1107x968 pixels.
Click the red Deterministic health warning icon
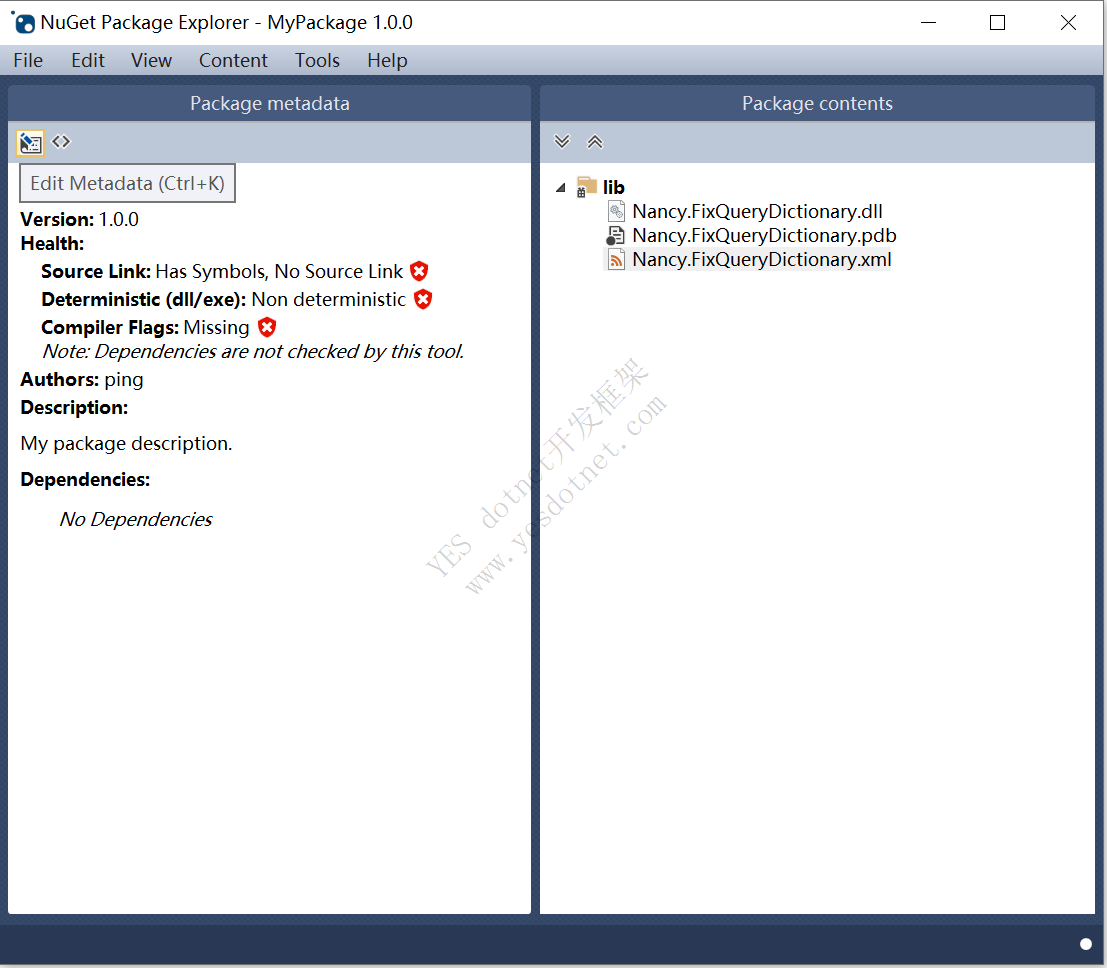423,299
